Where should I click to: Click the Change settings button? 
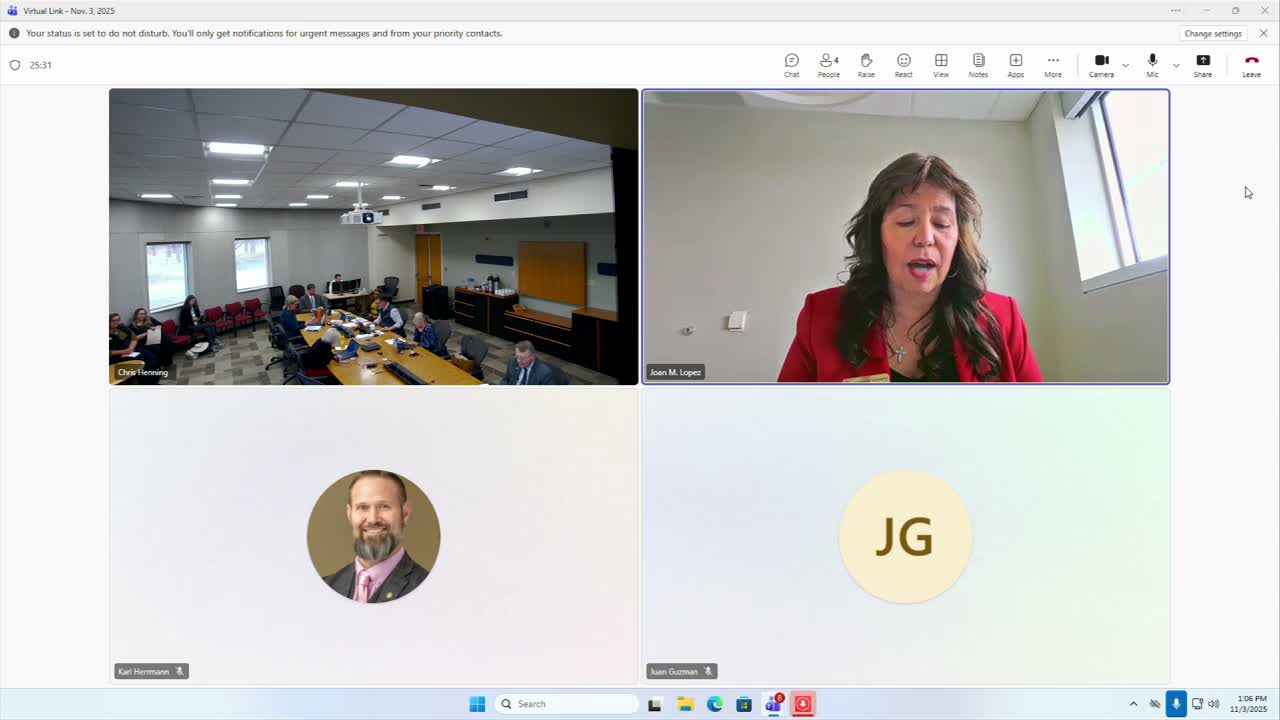[x=1213, y=33]
